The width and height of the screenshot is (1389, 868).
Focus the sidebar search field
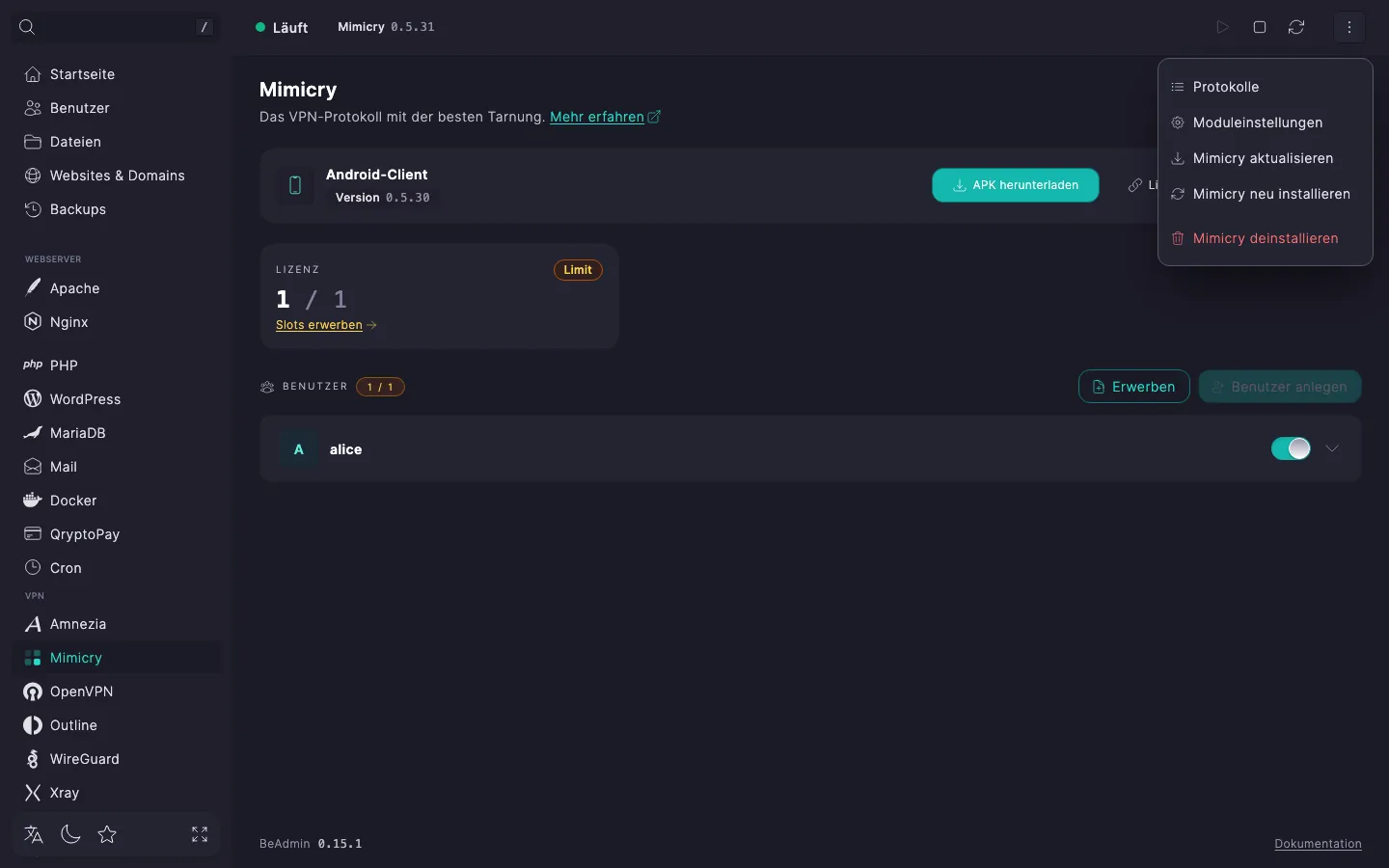116,27
